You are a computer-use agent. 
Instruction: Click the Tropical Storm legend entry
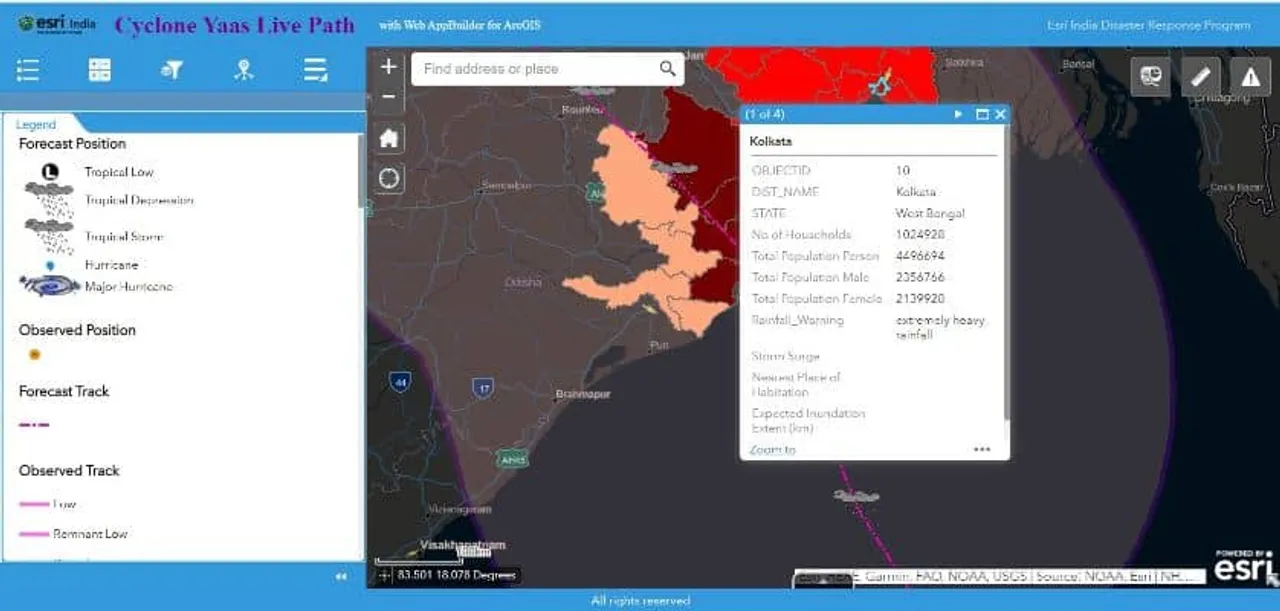[124, 237]
